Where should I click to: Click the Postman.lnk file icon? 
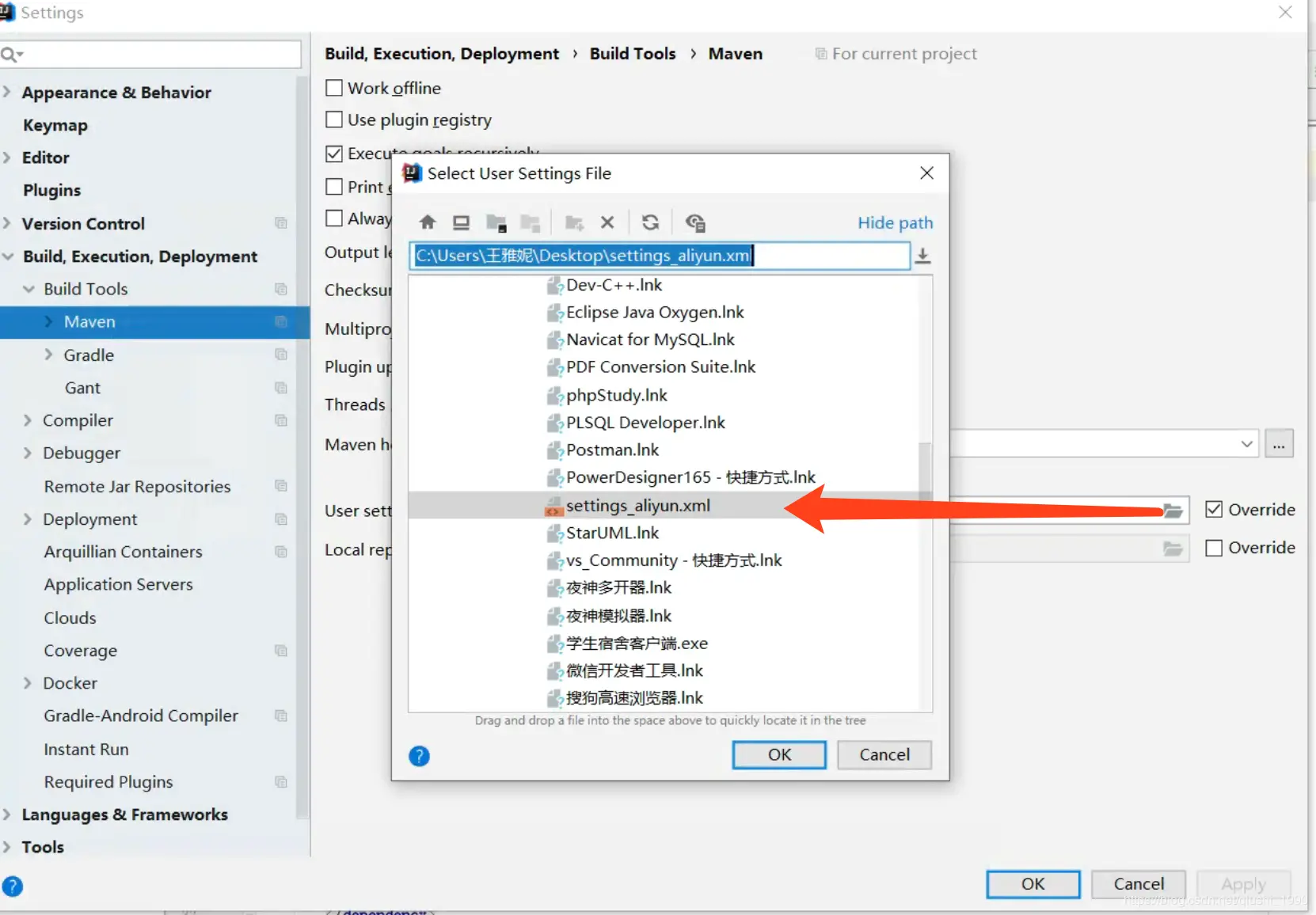554,451
